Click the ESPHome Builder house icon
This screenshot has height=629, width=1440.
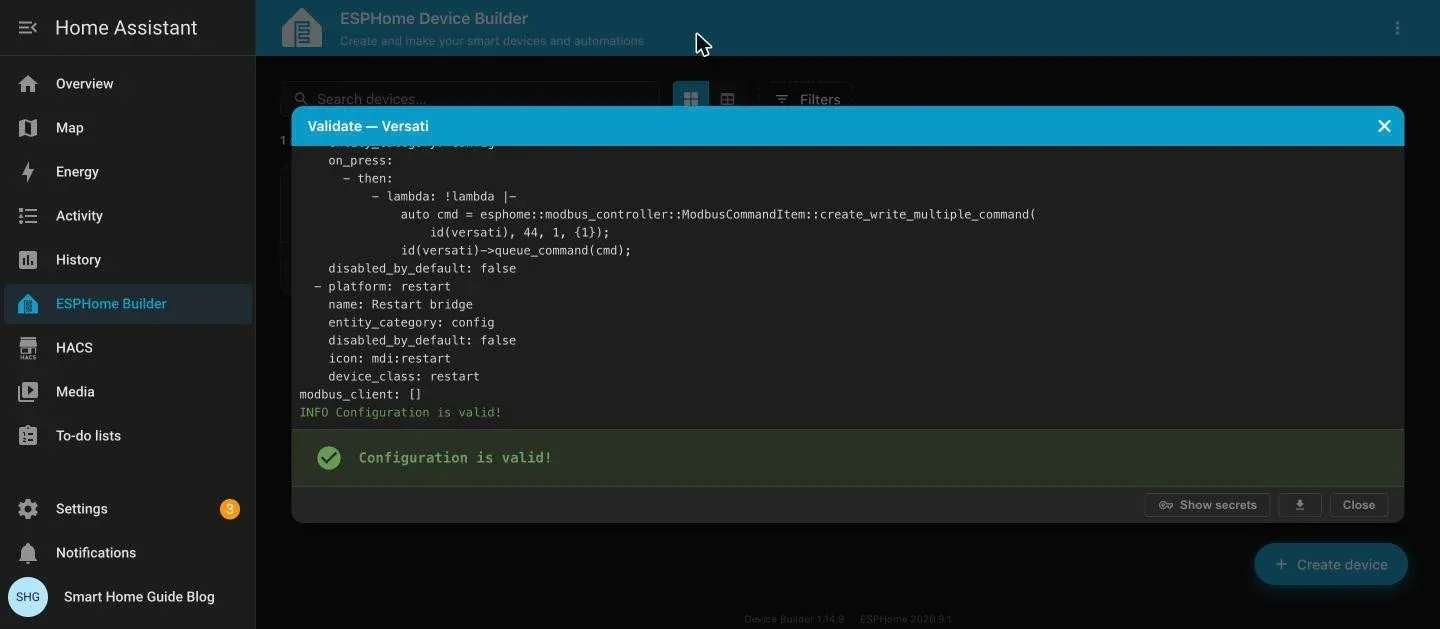tap(28, 304)
